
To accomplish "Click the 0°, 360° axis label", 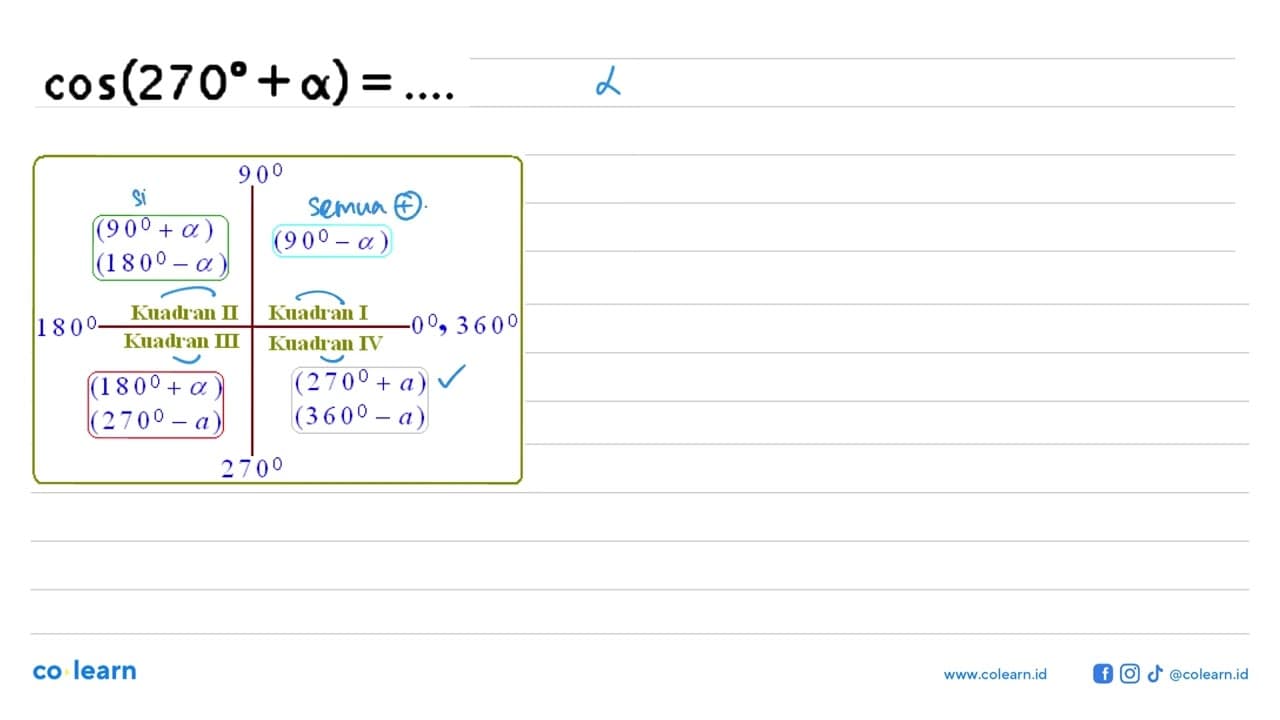I will [465, 325].
